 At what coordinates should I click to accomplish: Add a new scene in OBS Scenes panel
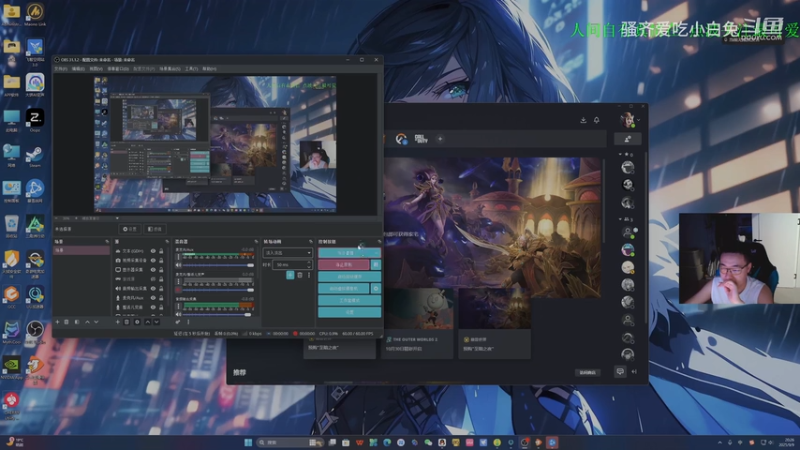[57, 322]
